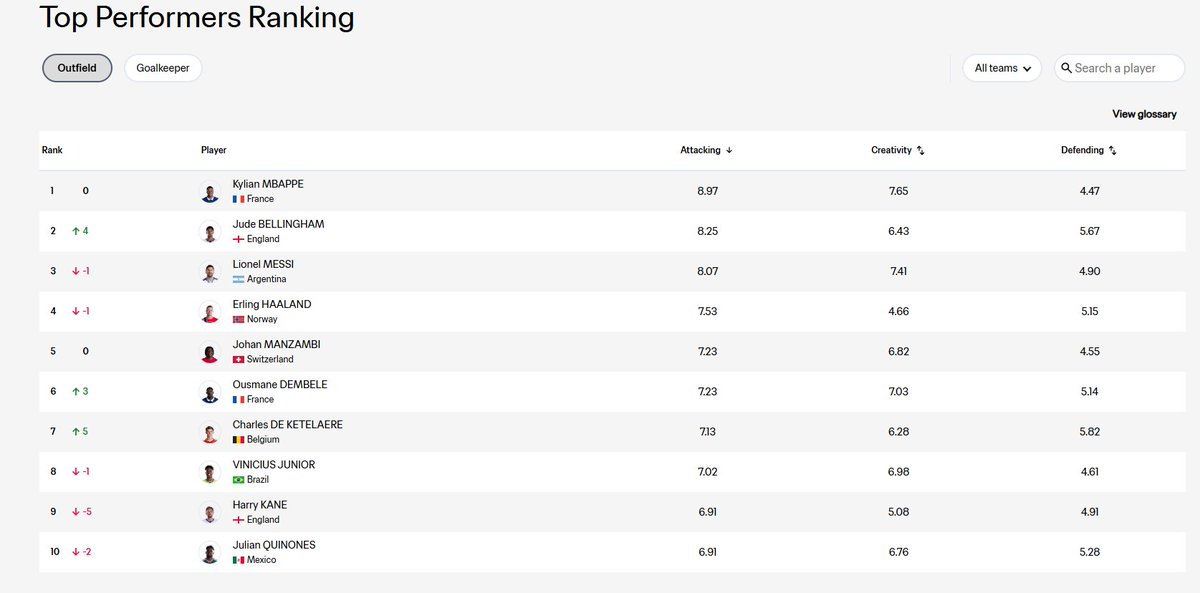Click Haaland's creativity score 4.66
Viewport: 1200px width, 593px height.
tap(898, 311)
